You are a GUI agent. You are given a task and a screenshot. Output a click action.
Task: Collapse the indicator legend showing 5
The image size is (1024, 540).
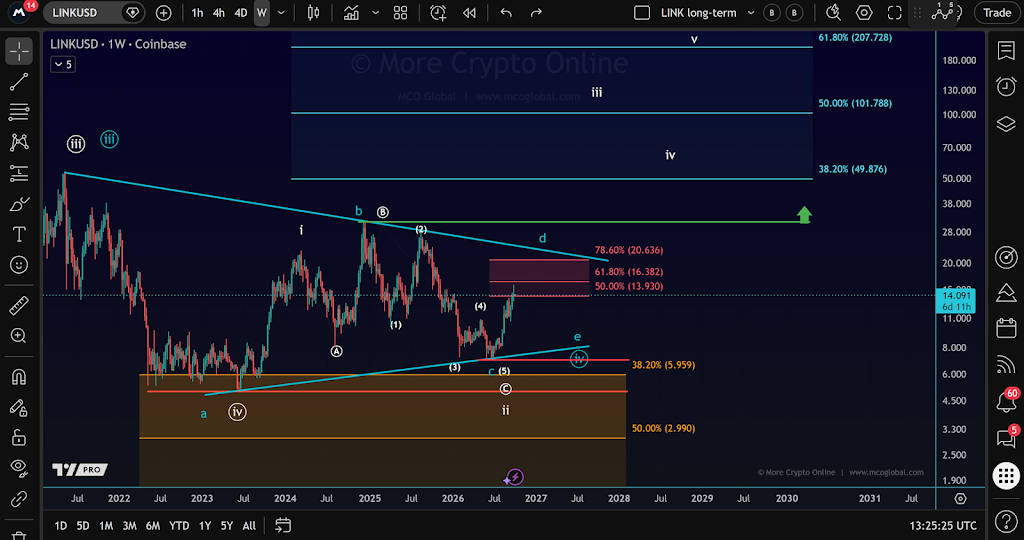point(63,64)
